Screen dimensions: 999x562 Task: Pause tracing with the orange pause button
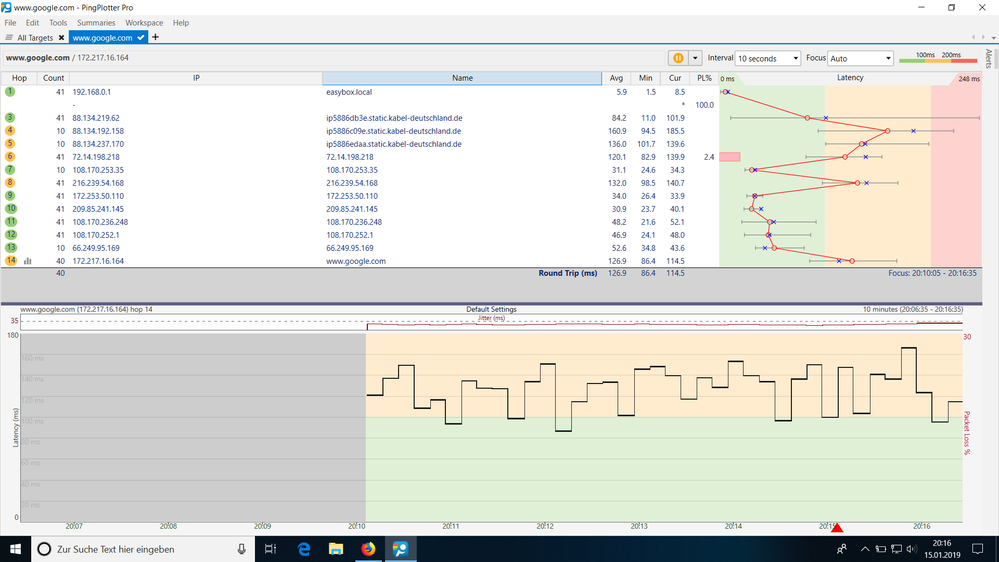[678, 58]
